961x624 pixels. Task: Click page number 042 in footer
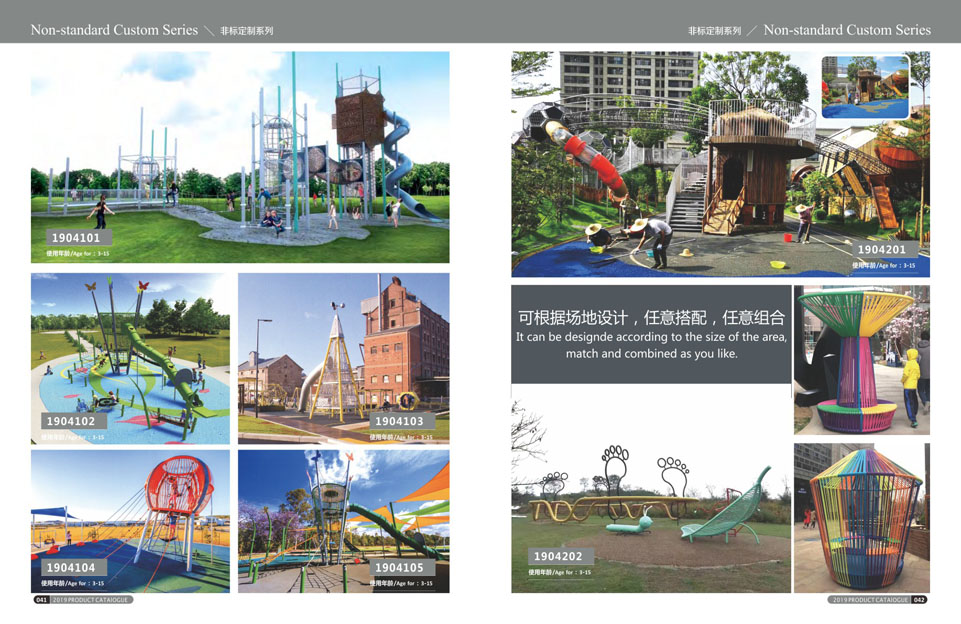click(919, 600)
